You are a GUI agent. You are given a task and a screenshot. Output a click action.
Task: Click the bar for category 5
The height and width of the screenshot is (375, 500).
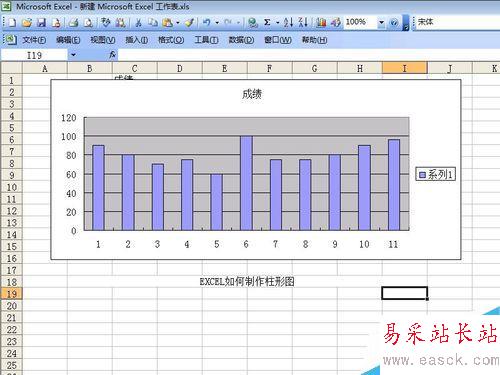(x=217, y=202)
